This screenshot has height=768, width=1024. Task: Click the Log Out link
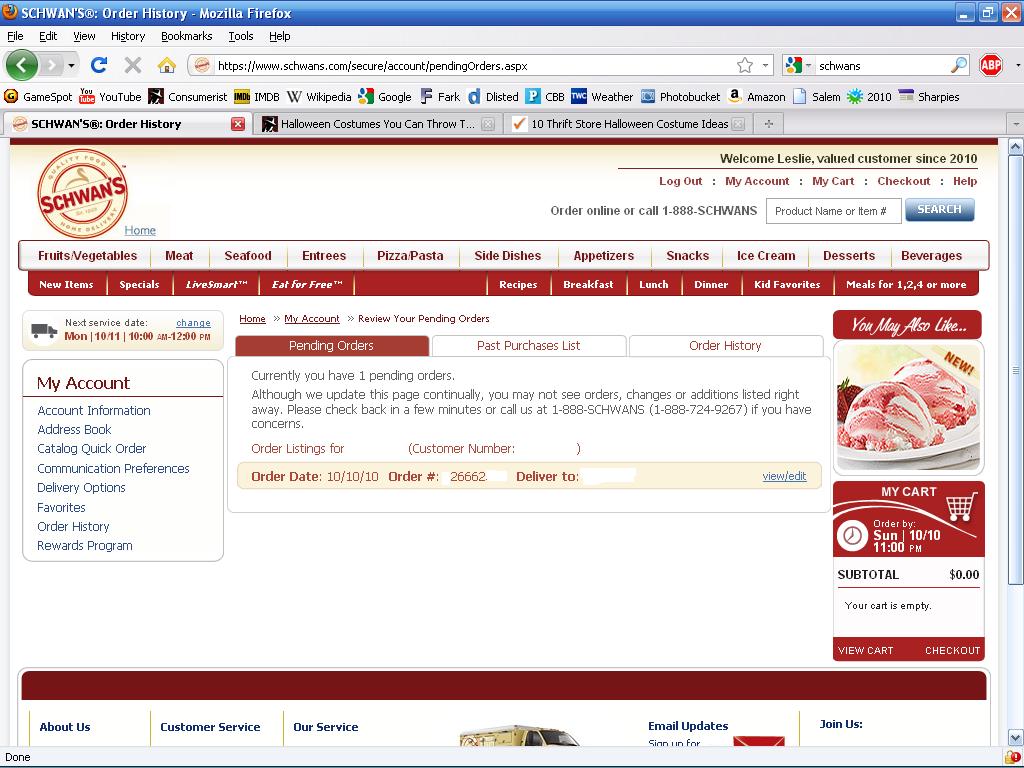[680, 181]
